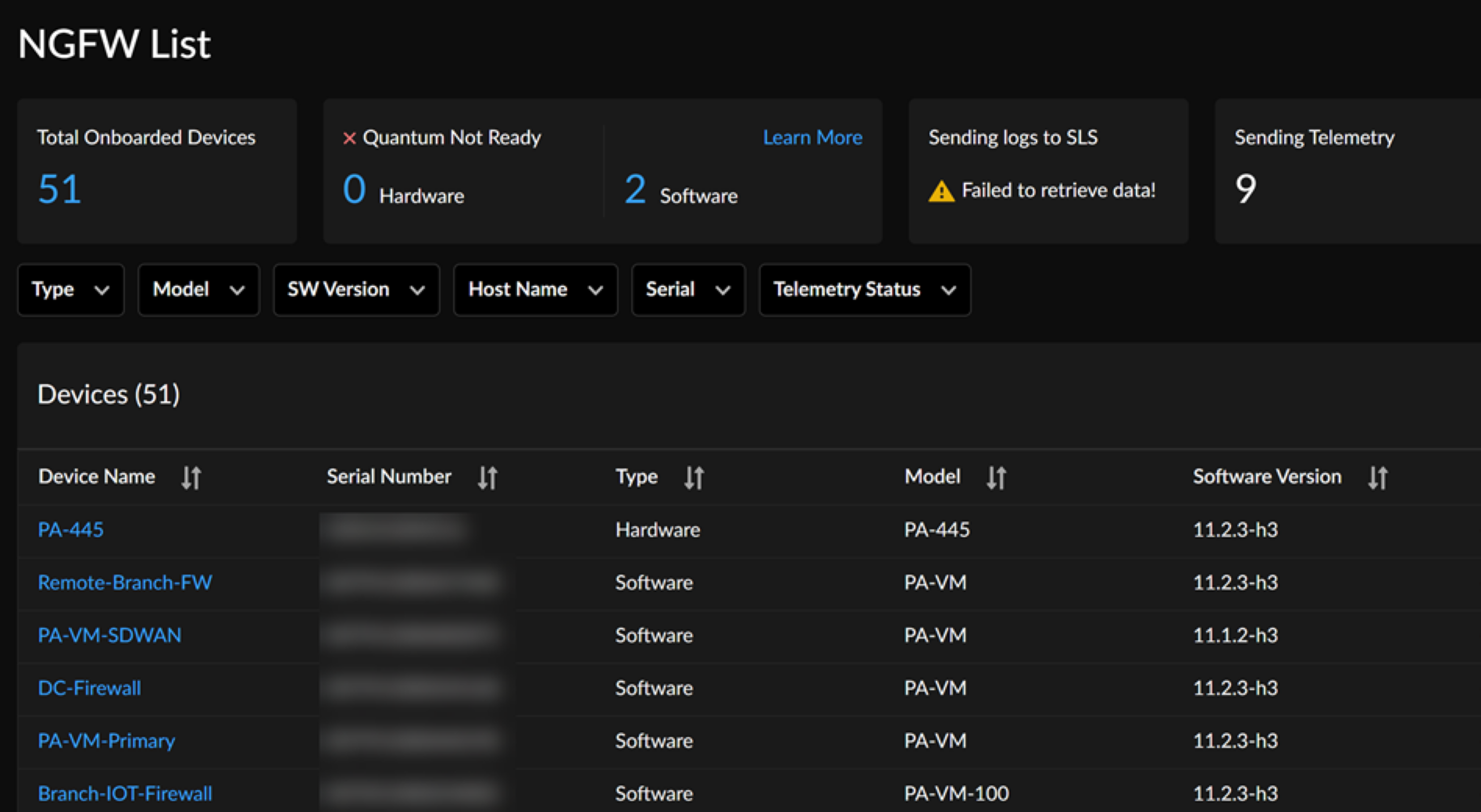1481x812 pixels.
Task: Open the Learn More link
Action: [x=812, y=137]
